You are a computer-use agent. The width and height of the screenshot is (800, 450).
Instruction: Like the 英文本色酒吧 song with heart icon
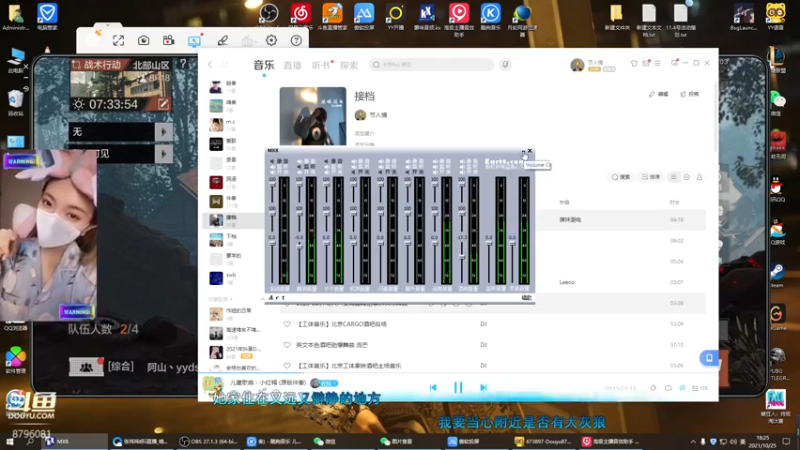[x=287, y=345]
